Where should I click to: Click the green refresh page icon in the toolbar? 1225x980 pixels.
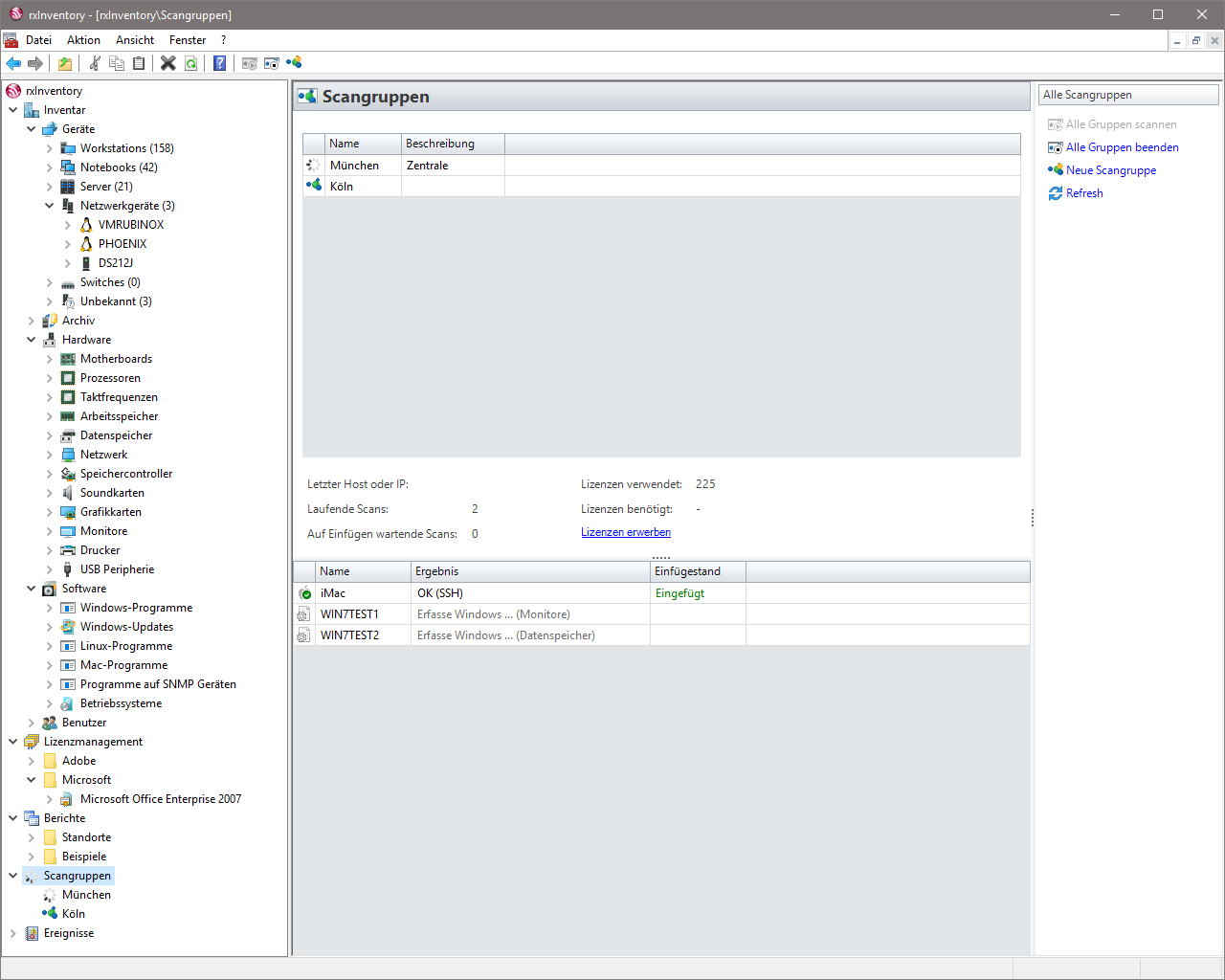click(191, 63)
